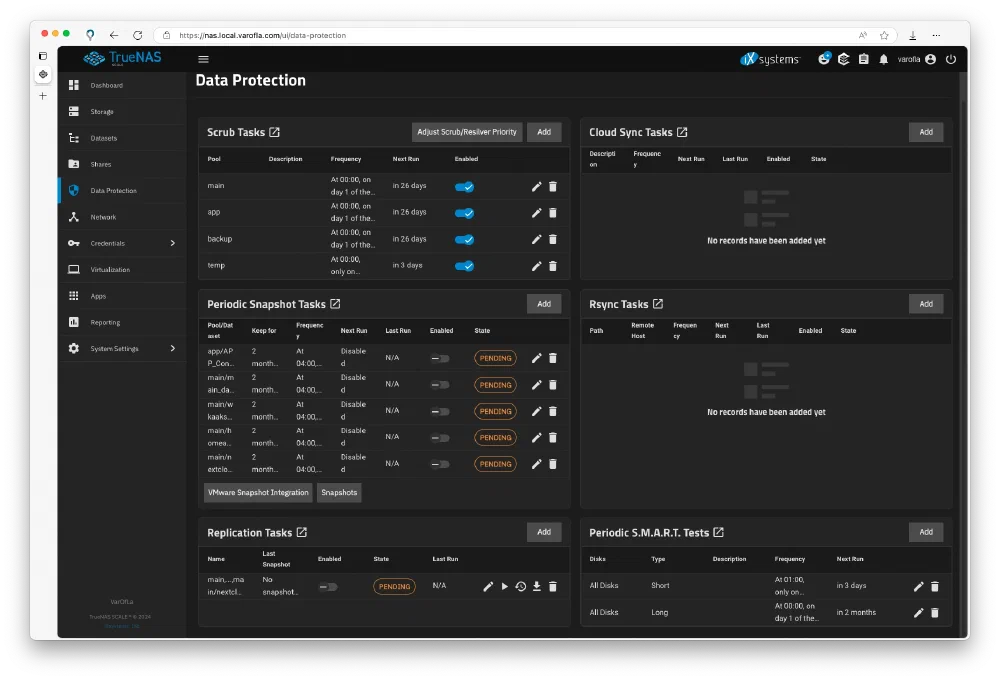
Task: Run the replication task now
Action: (505, 587)
